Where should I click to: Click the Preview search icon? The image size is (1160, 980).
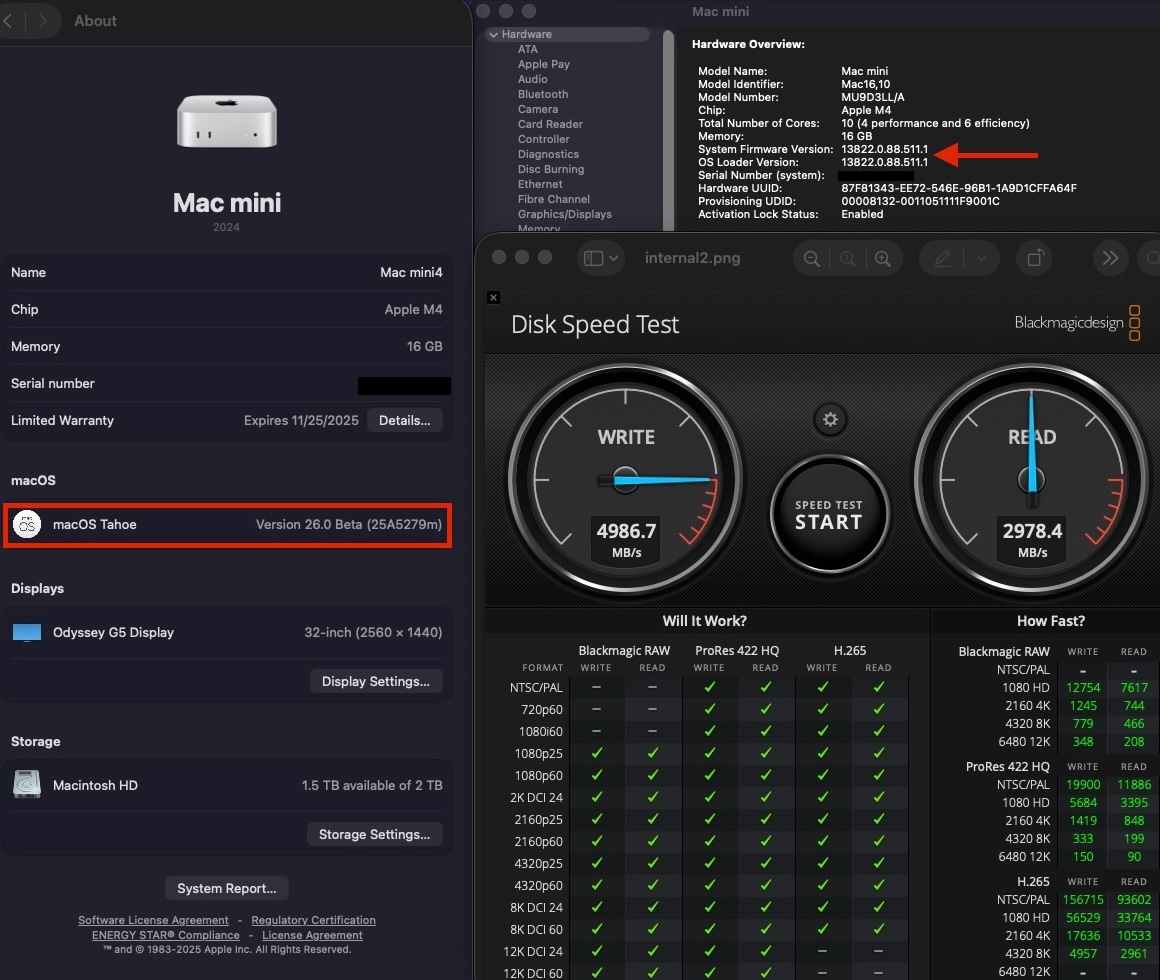pyautogui.click(x=1152, y=258)
